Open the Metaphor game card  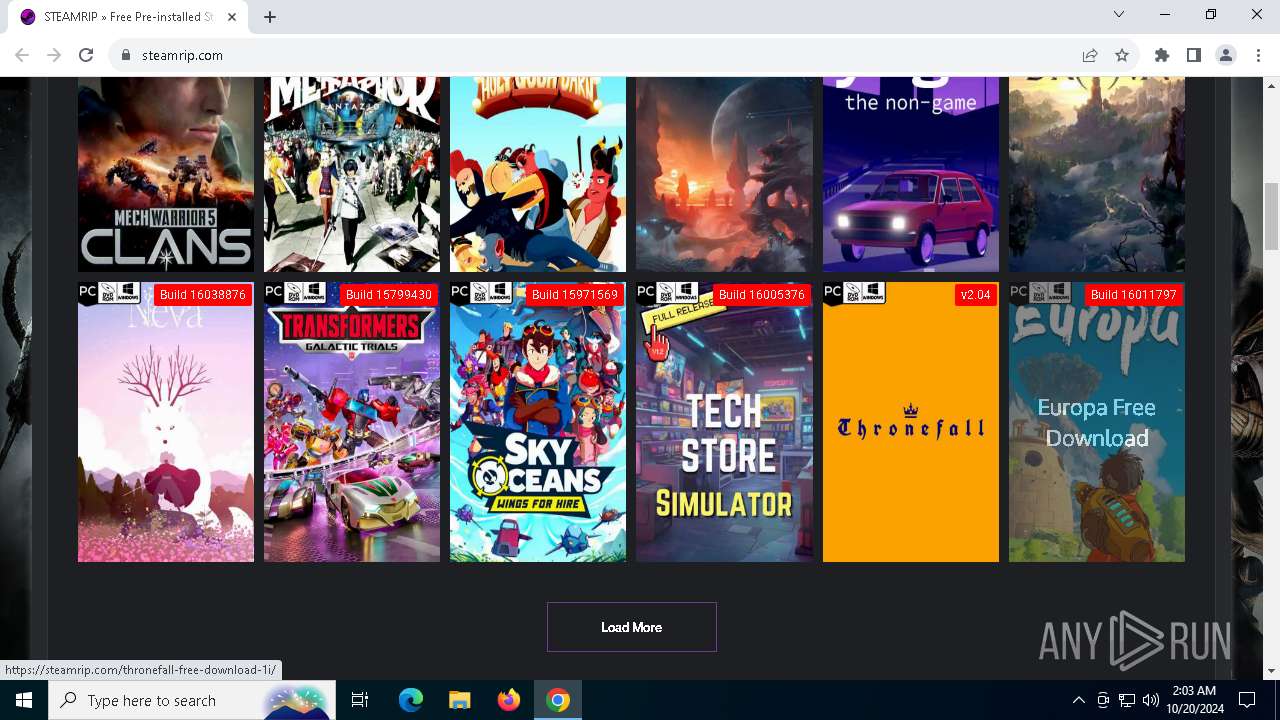click(x=352, y=174)
